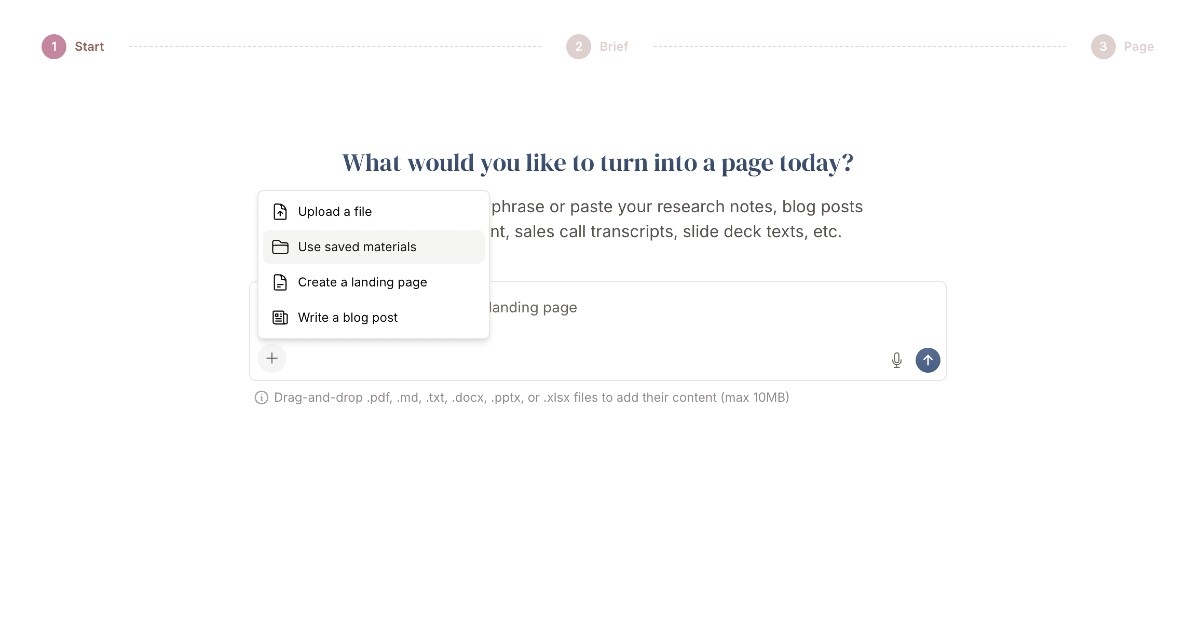Click the folder icon for saved materials
Image resolution: width=1200 pixels, height=630 pixels.
click(281, 247)
